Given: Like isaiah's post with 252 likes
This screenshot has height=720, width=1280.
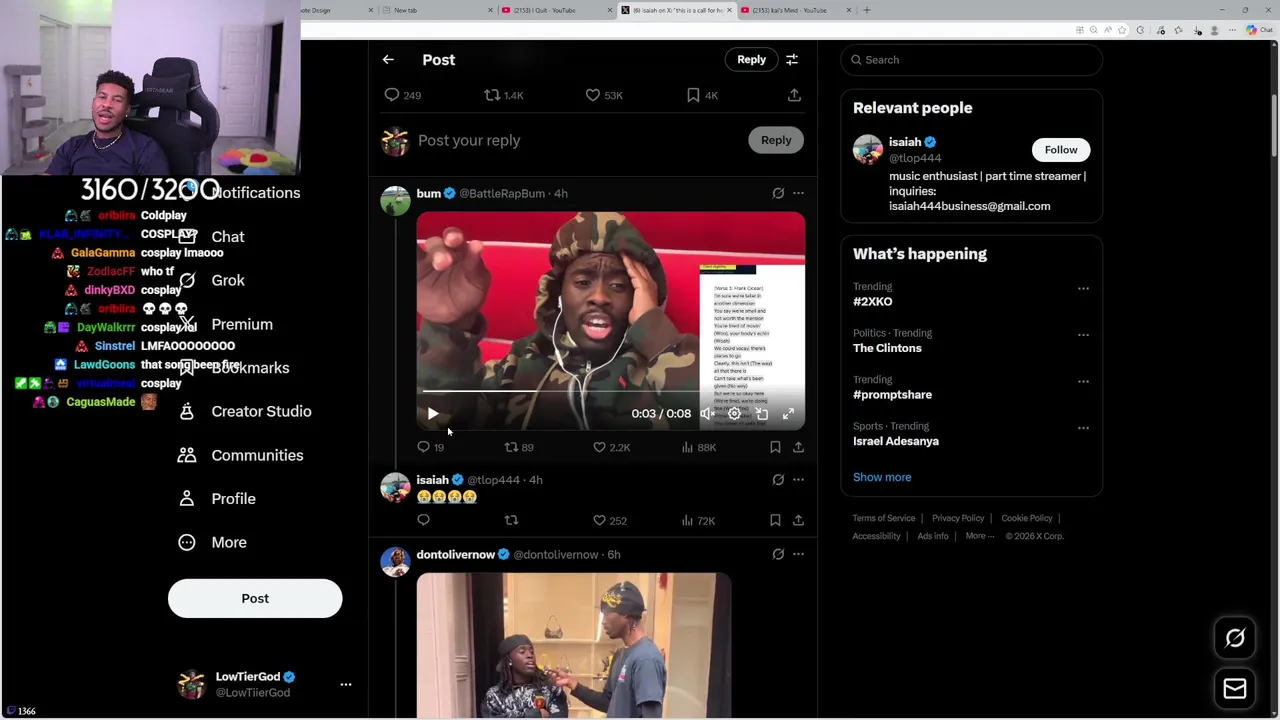Looking at the screenshot, I should click(610, 520).
